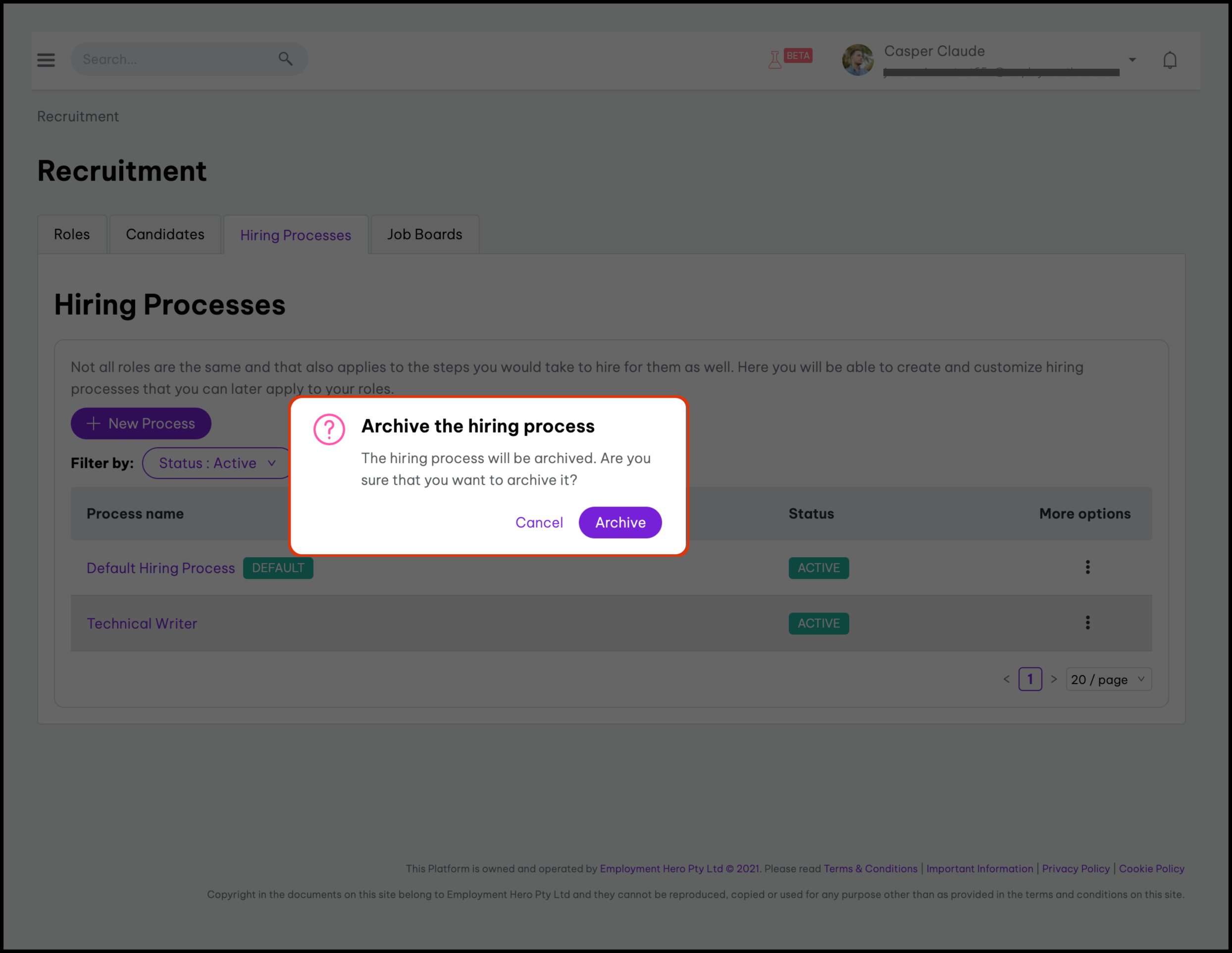Open more options for Default Hiring Process
The height and width of the screenshot is (953, 1232).
tap(1087, 567)
